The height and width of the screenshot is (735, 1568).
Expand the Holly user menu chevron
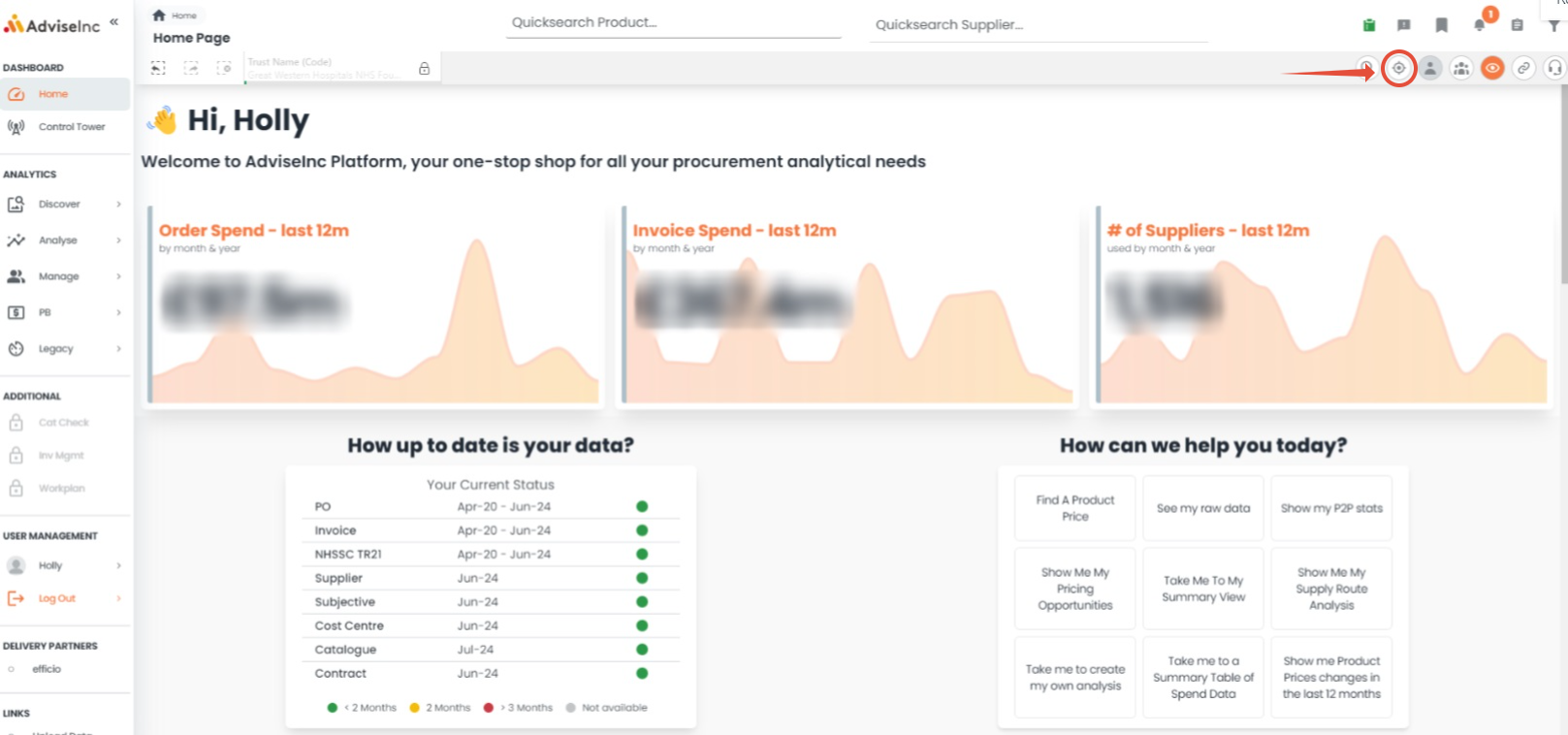pos(118,565)
